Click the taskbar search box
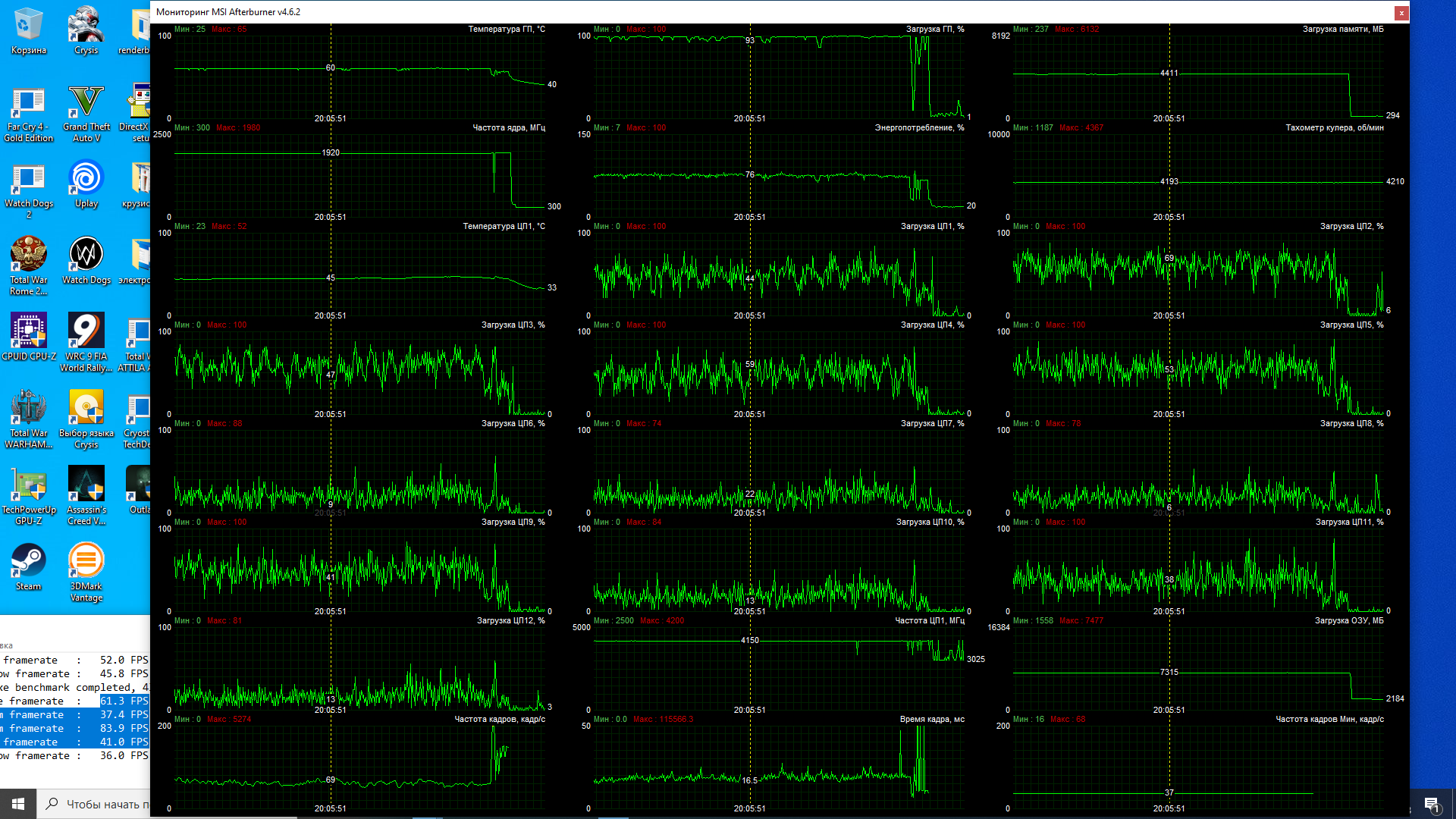The width and height of the screenshot is (1456, 819). click(x=95, y=804)
